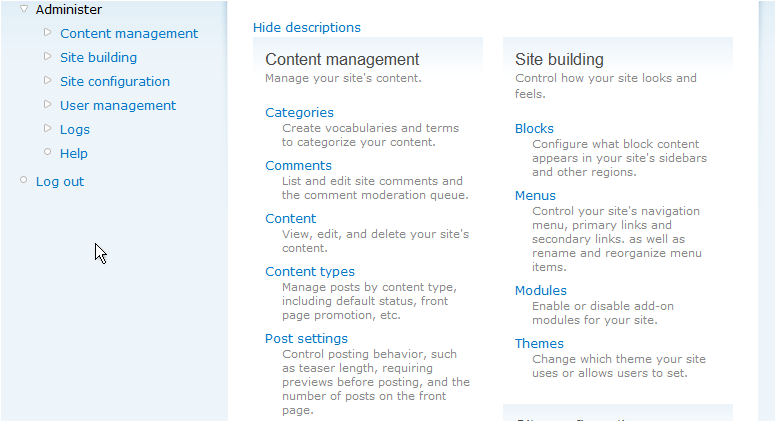
Task: Open the Blocks configuration link
Action: coord(534,128)
